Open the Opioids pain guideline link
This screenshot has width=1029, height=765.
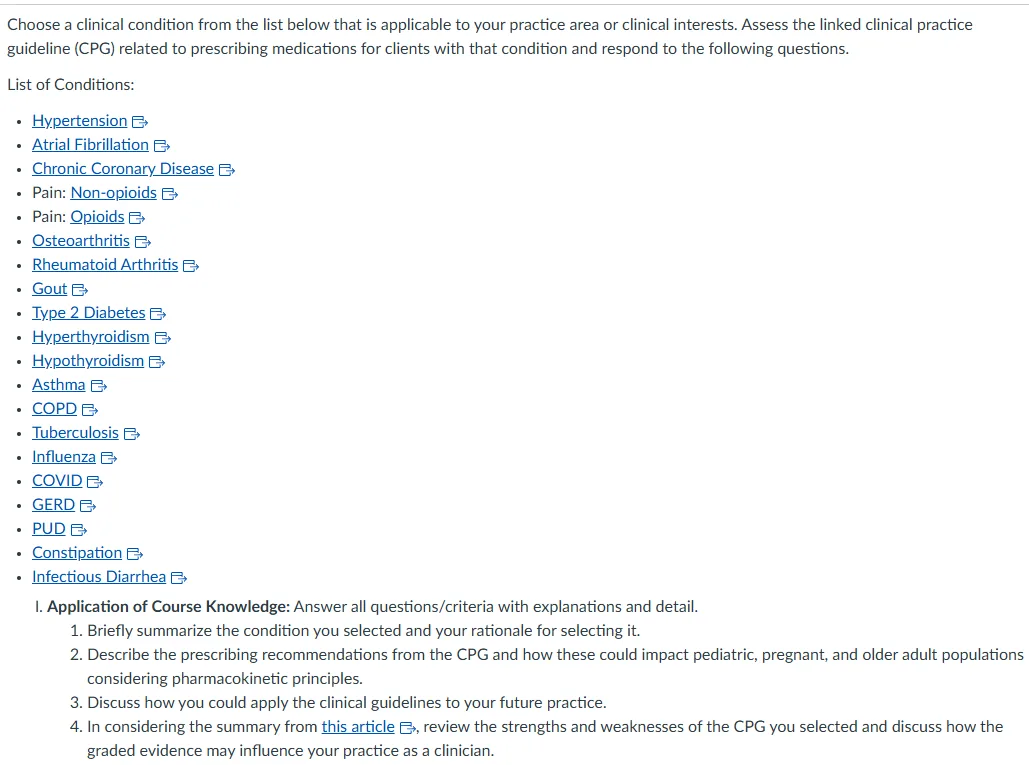point(97,217)
